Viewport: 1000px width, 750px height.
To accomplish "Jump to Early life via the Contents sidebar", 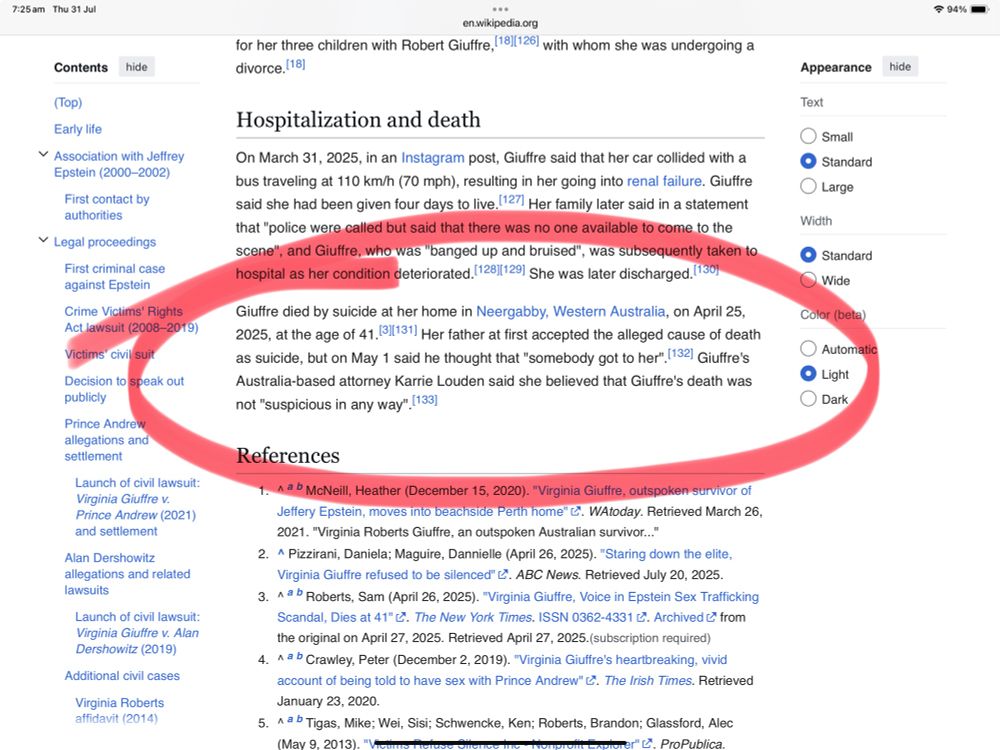I will [x=77, y=129].
